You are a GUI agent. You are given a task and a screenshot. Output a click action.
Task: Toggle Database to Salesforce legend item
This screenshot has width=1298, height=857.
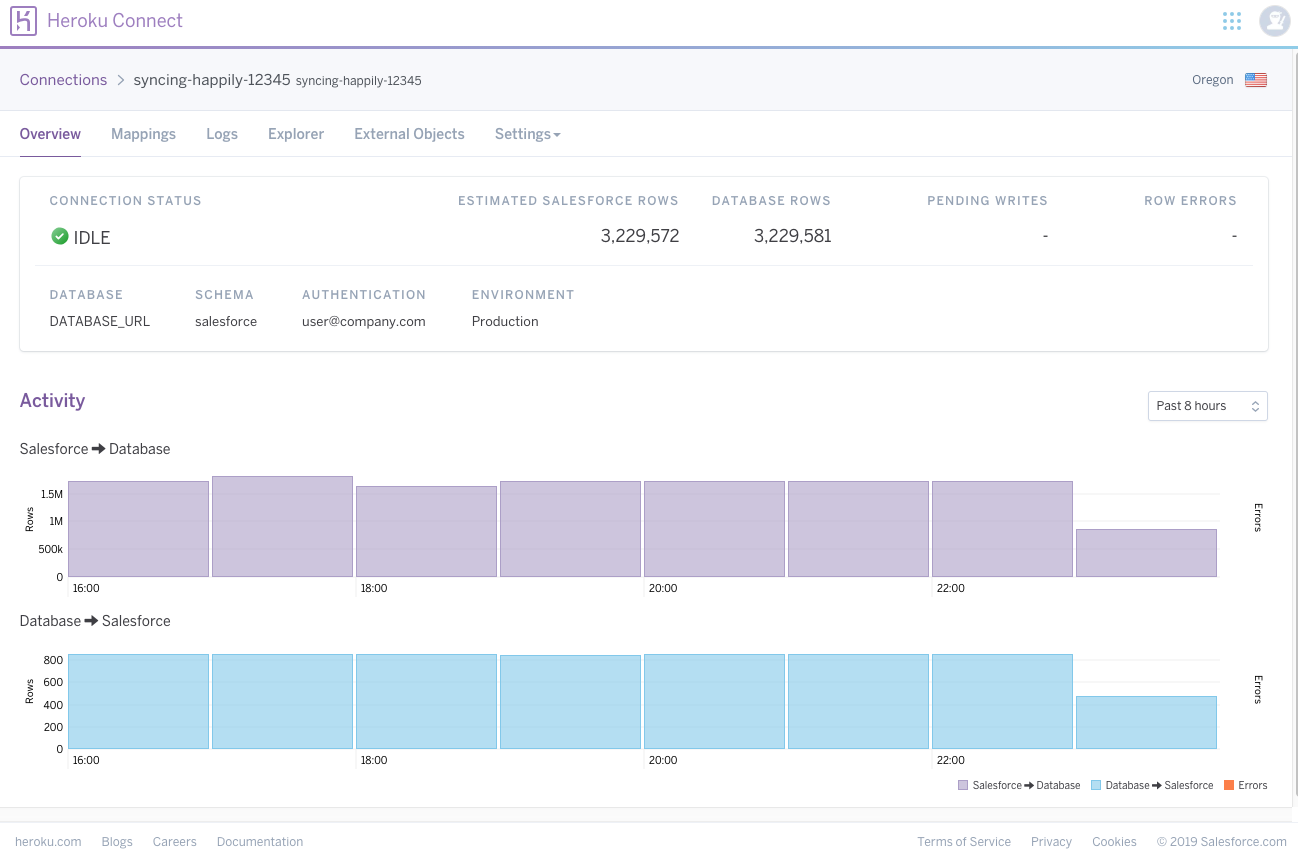coord(1152,786)
